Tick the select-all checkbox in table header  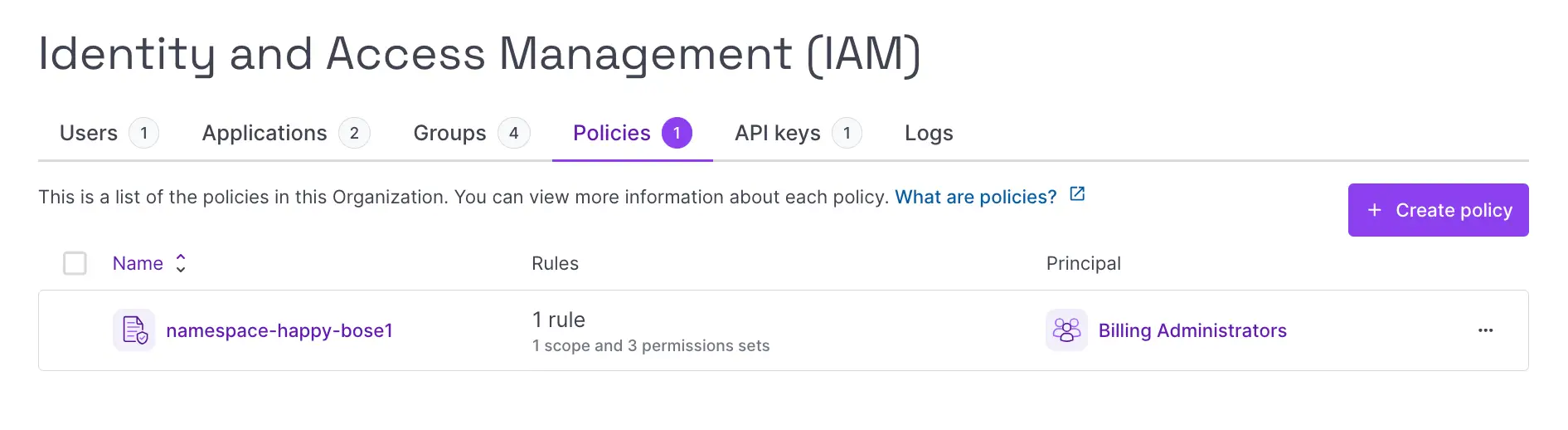pos(75,263)
